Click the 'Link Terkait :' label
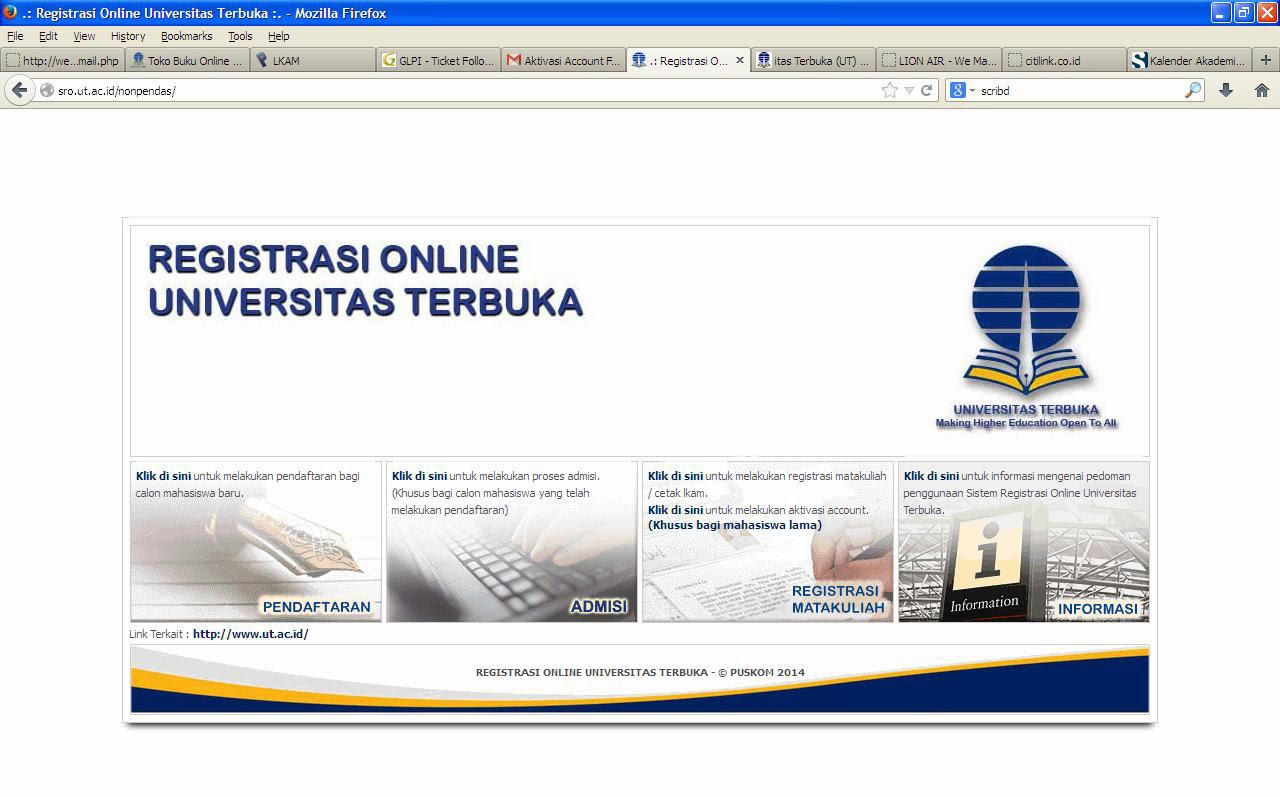The height and width of the screenshot is (797, 1280). [x=159, y=634]
